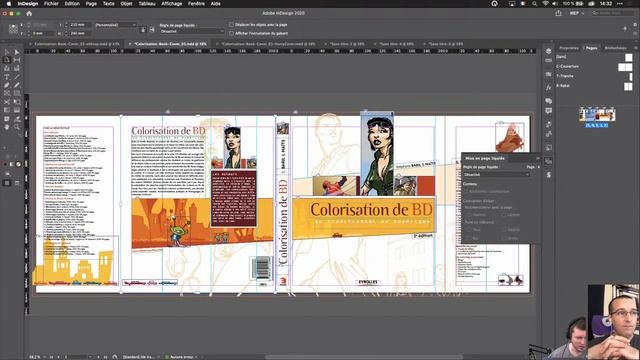Open the Affichage menu

coord(171,4)
